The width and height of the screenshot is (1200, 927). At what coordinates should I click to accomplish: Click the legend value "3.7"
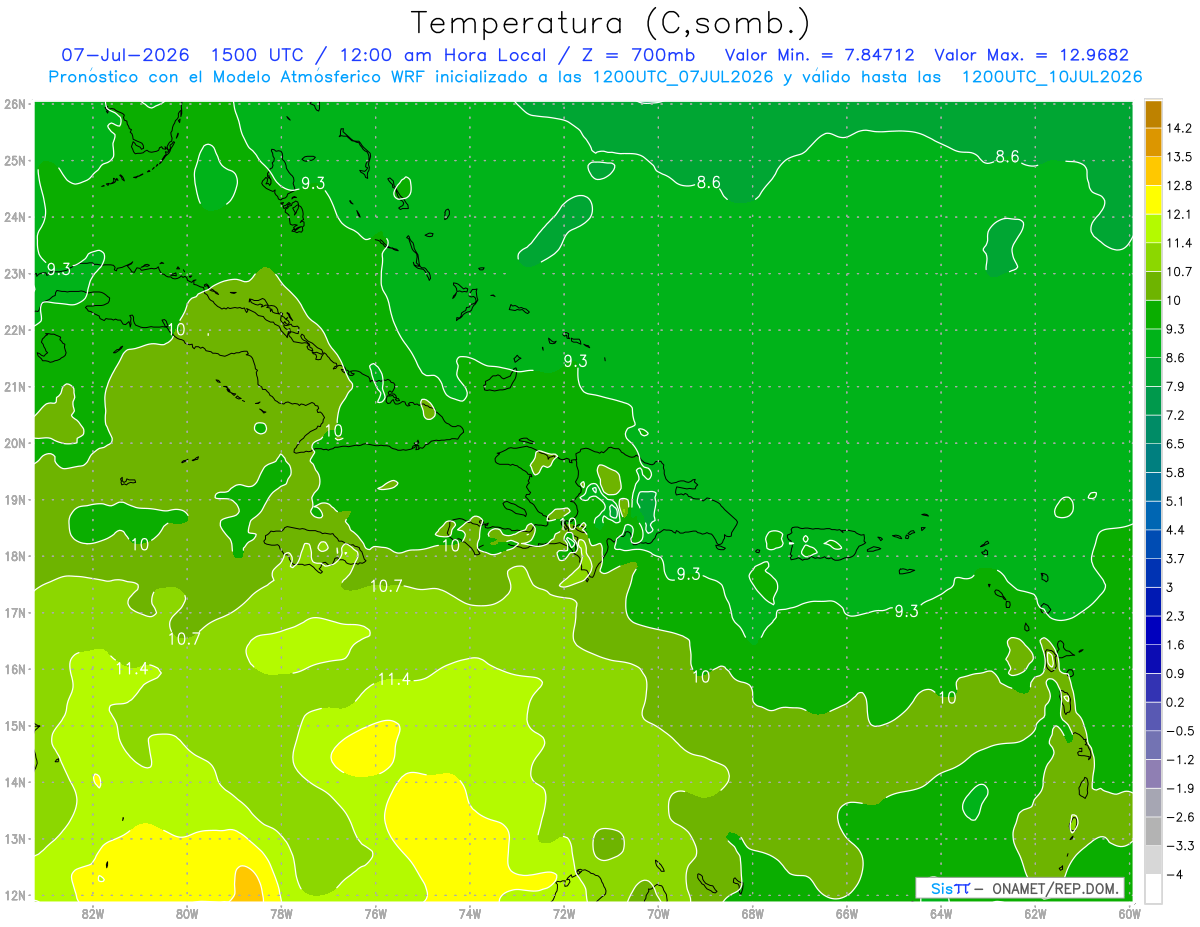coord(1176,558)
